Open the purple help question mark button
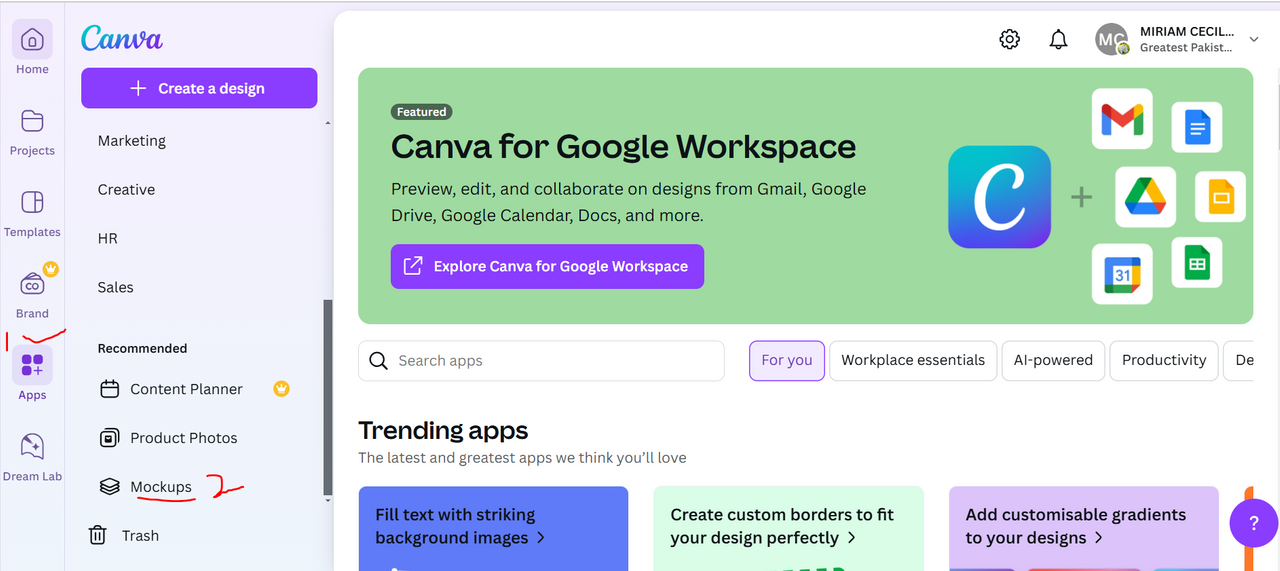Screen dimensions: 1280x571 coord(1253,523)
